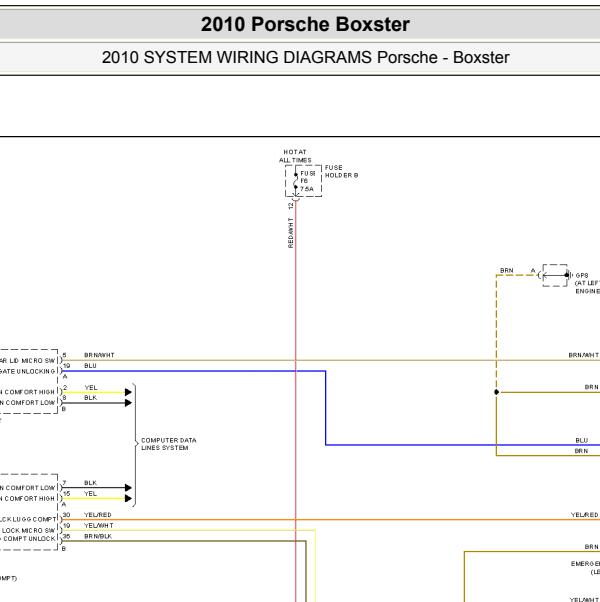Click the arrowhead on the pin 8 BLK wire
Viewport: 600px width, 602px height.
click(128, 403)
